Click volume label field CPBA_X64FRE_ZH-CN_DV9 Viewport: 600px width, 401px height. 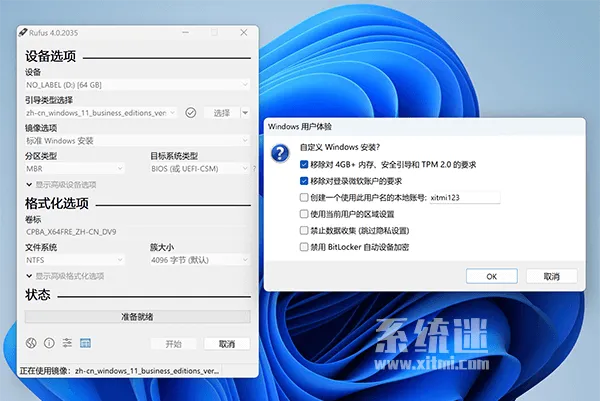click(x=137, y=232)
